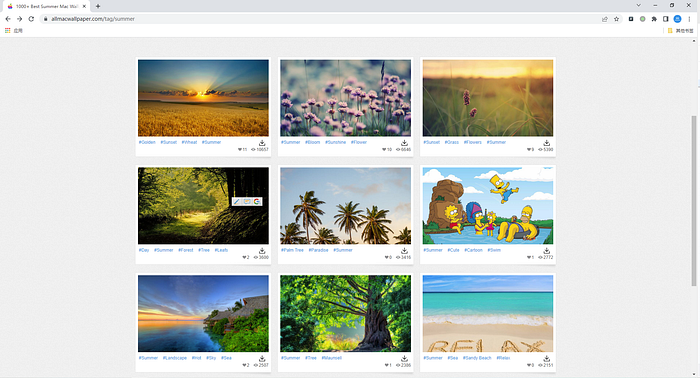Image resolution: width=700 pixels, height=378 pixels.
Task: Click the green circle extension icon
Action: pos(642,19)
